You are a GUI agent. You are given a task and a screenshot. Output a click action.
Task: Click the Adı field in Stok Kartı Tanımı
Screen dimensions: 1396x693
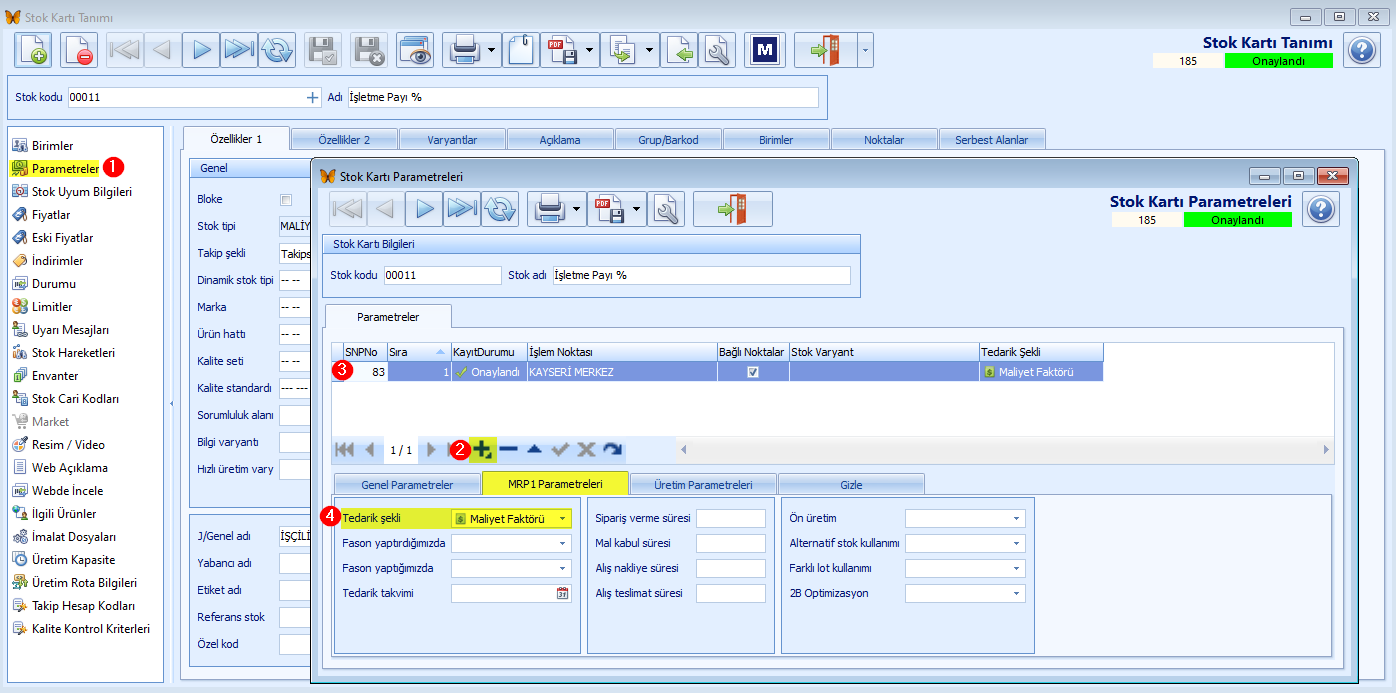pyautogui.click(x=583, y=97)
